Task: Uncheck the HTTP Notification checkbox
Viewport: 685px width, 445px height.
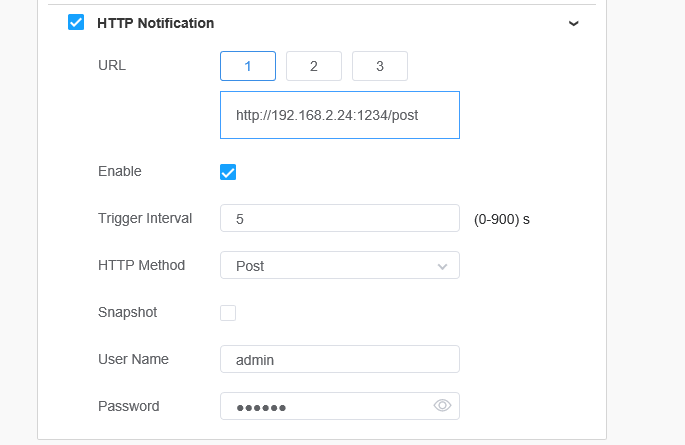Action: pyautogui.click(x=76, y=22)
